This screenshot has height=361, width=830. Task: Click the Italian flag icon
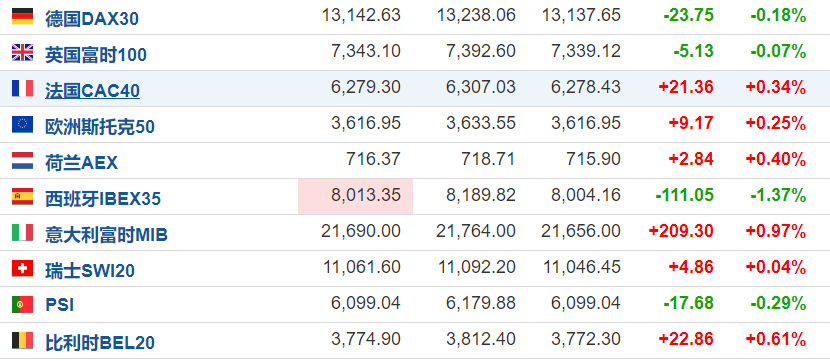[22, 233]
